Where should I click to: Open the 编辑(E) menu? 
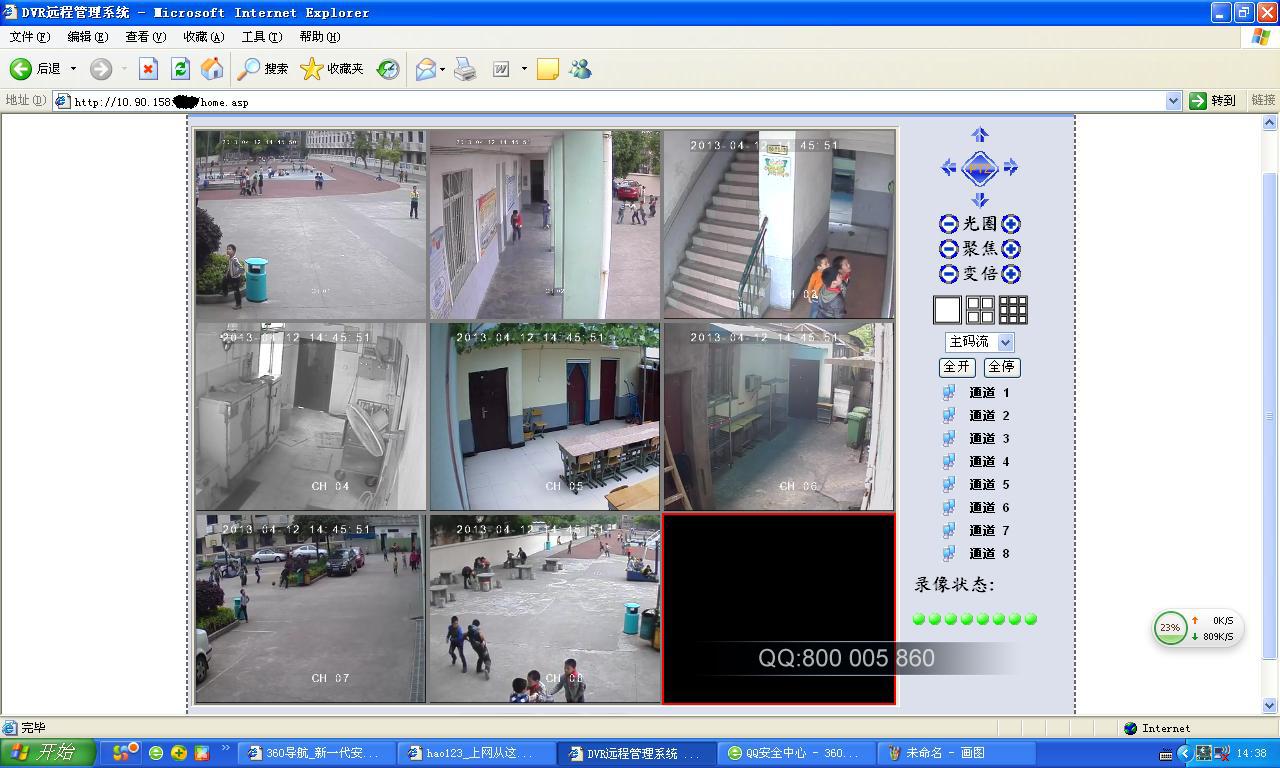pos(88,37)
